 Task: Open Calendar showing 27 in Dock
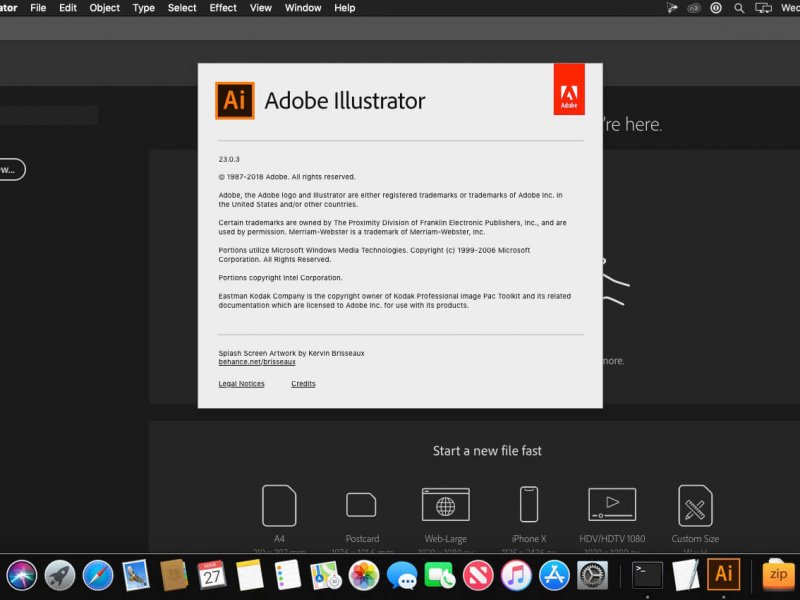212,575
